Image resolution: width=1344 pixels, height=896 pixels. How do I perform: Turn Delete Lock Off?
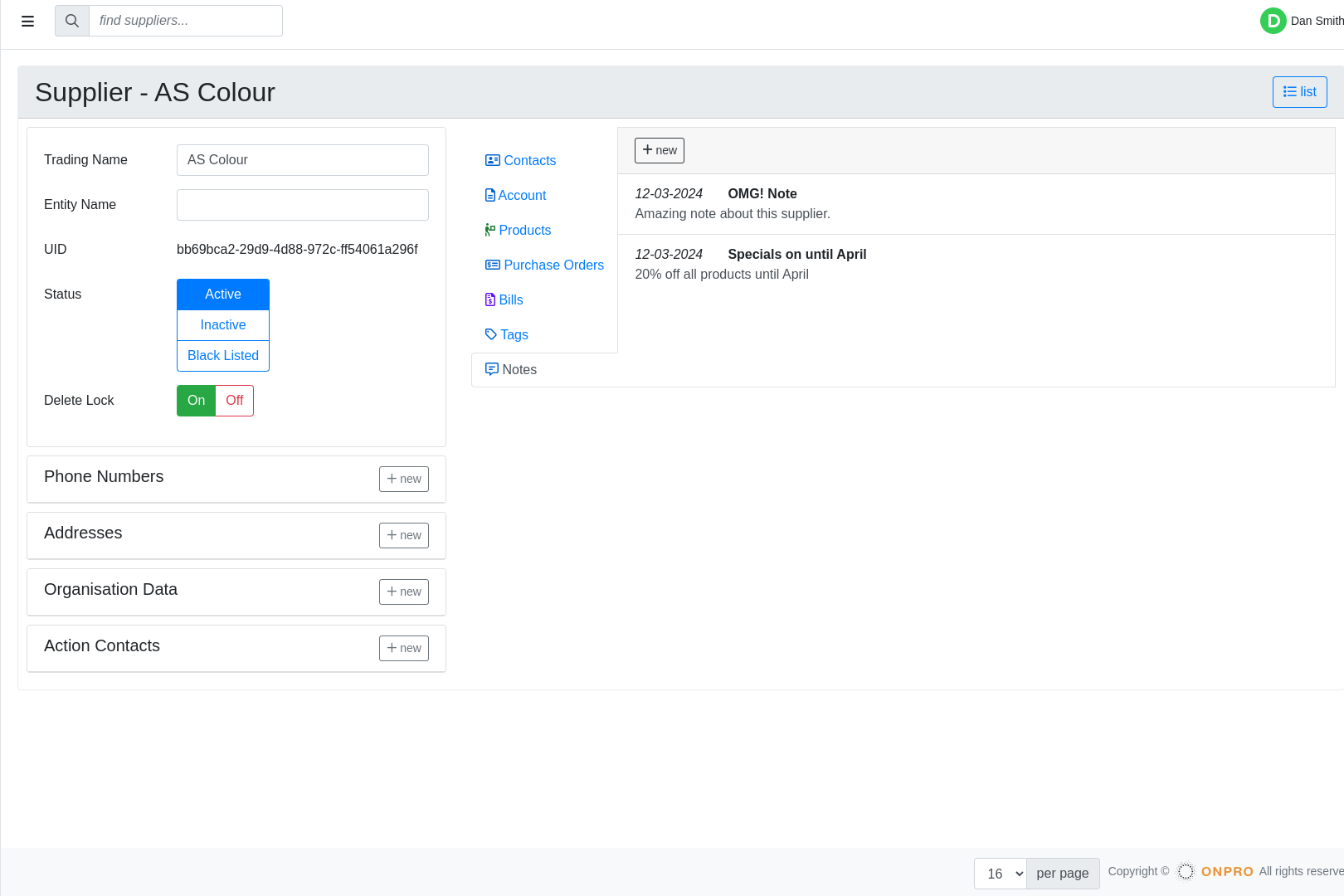tap(235, 401)
